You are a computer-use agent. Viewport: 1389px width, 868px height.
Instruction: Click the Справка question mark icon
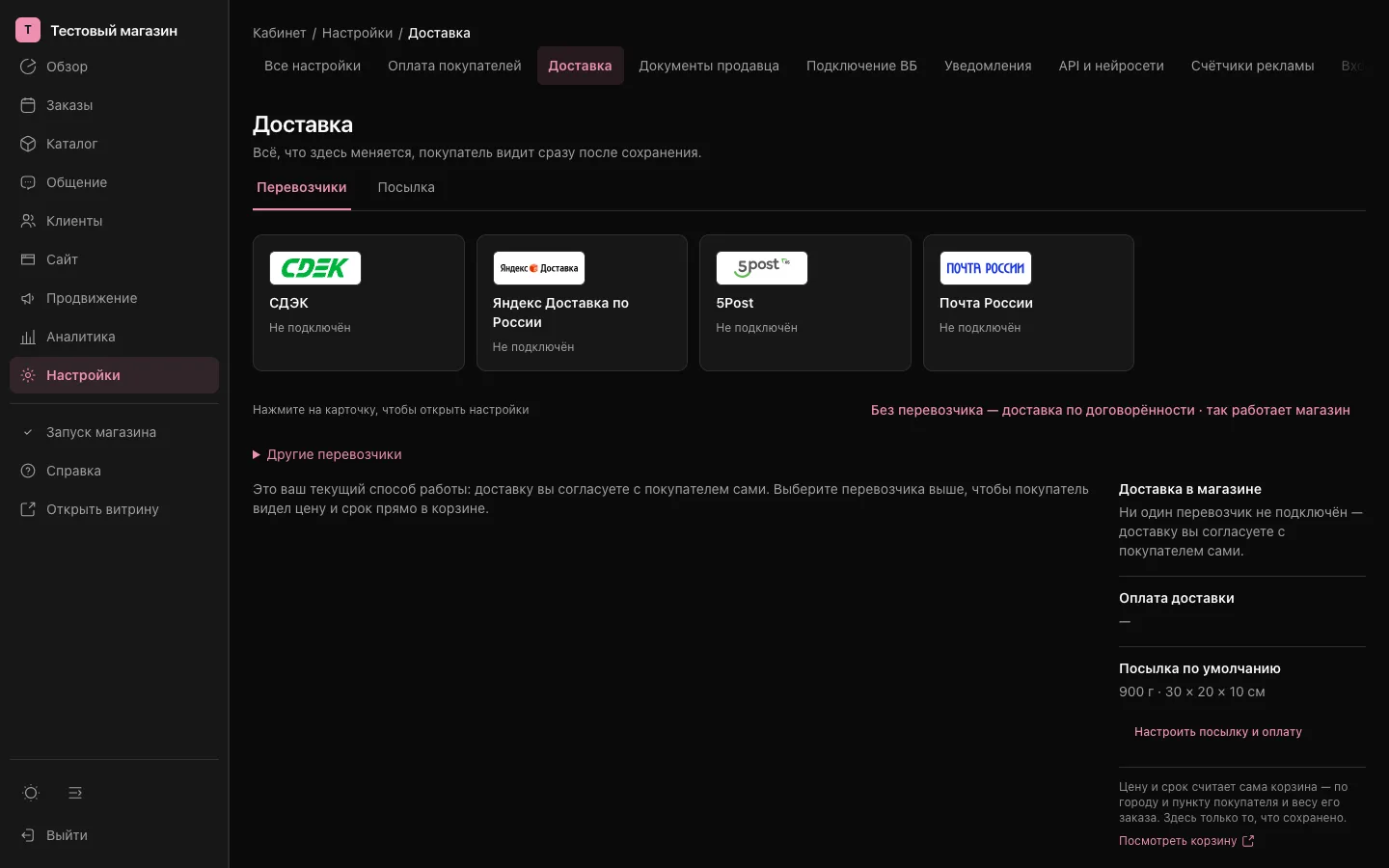point(28,471)
